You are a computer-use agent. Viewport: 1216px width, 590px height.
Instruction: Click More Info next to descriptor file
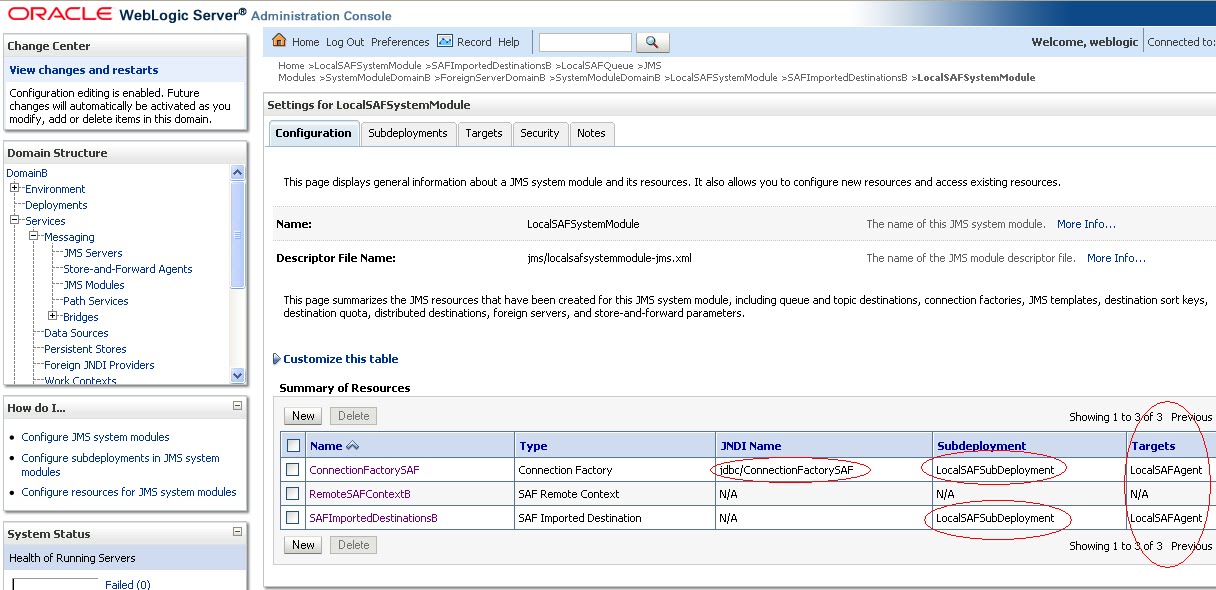pyautogui.click(x=1116, y=258)
